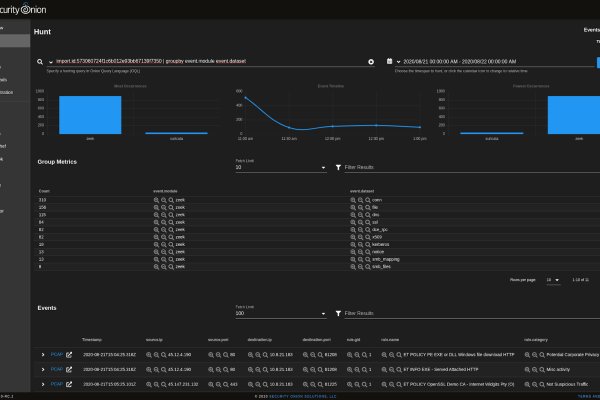Click the Security Onion logo
Image resolution: width=600 pixels, height=400 pixels.
(30, 9)
